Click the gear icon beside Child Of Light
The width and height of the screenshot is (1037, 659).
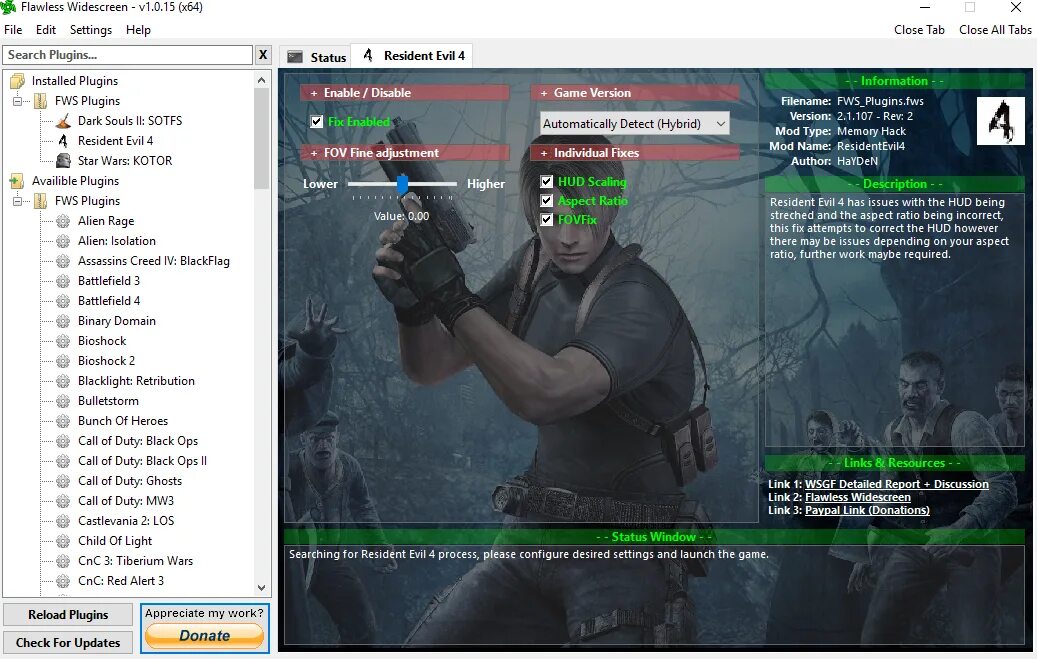63,541
